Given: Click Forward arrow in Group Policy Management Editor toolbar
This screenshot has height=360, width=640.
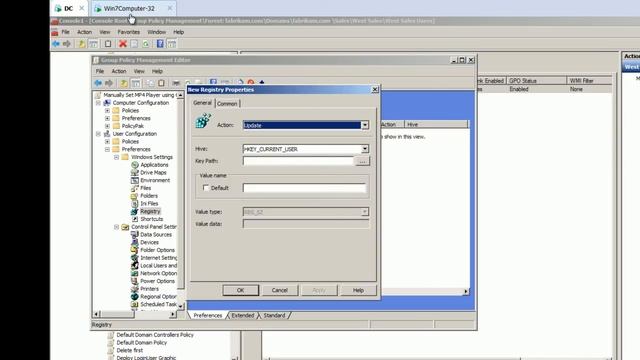Looking at the screenshot, I should (109, 83).
